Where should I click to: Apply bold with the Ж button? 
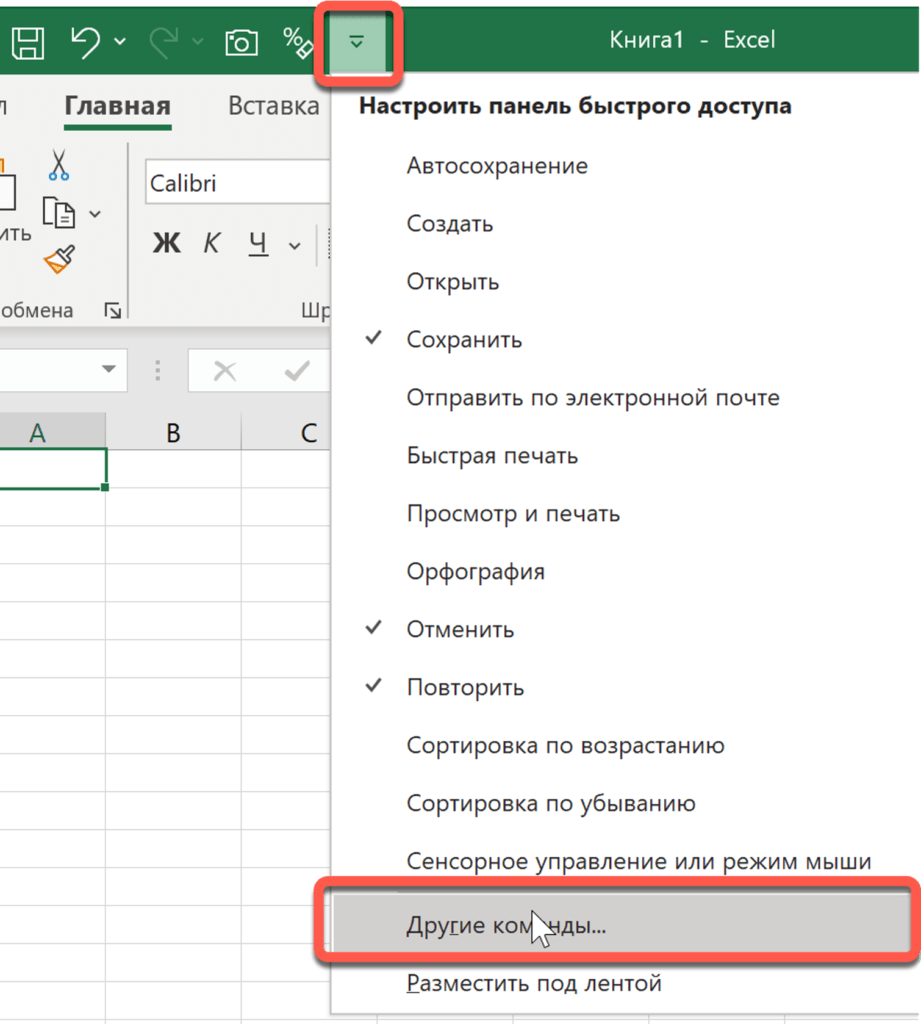(x=166, y=243)
